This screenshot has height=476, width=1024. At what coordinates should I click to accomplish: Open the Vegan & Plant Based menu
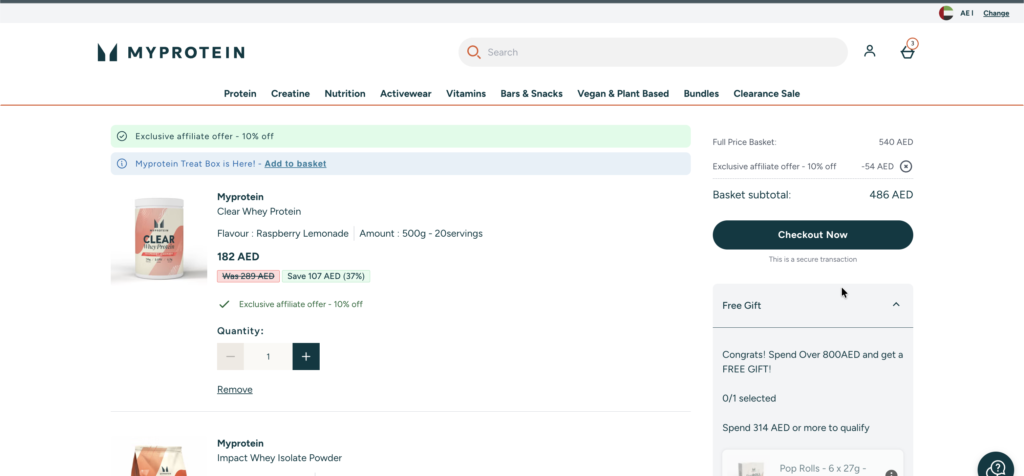[x=623, y=94]
